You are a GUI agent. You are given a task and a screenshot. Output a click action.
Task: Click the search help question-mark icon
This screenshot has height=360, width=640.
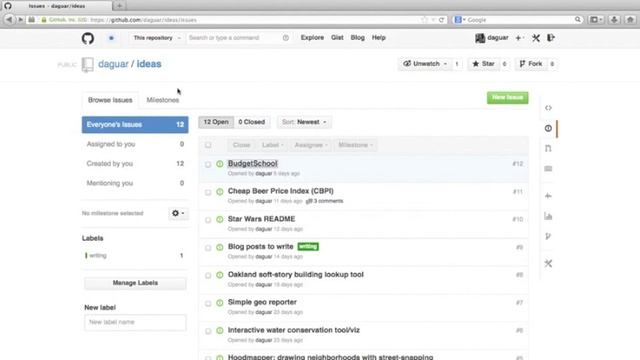coord(286,38)
